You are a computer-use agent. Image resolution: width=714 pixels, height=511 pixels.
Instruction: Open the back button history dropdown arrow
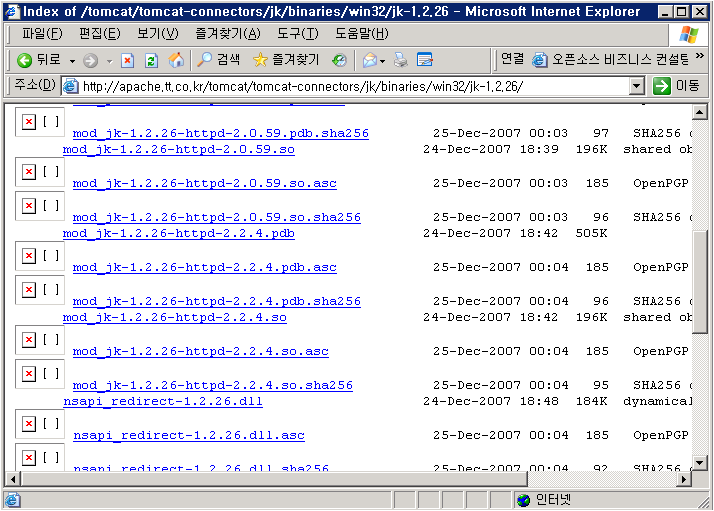click(x=72, y=61)
